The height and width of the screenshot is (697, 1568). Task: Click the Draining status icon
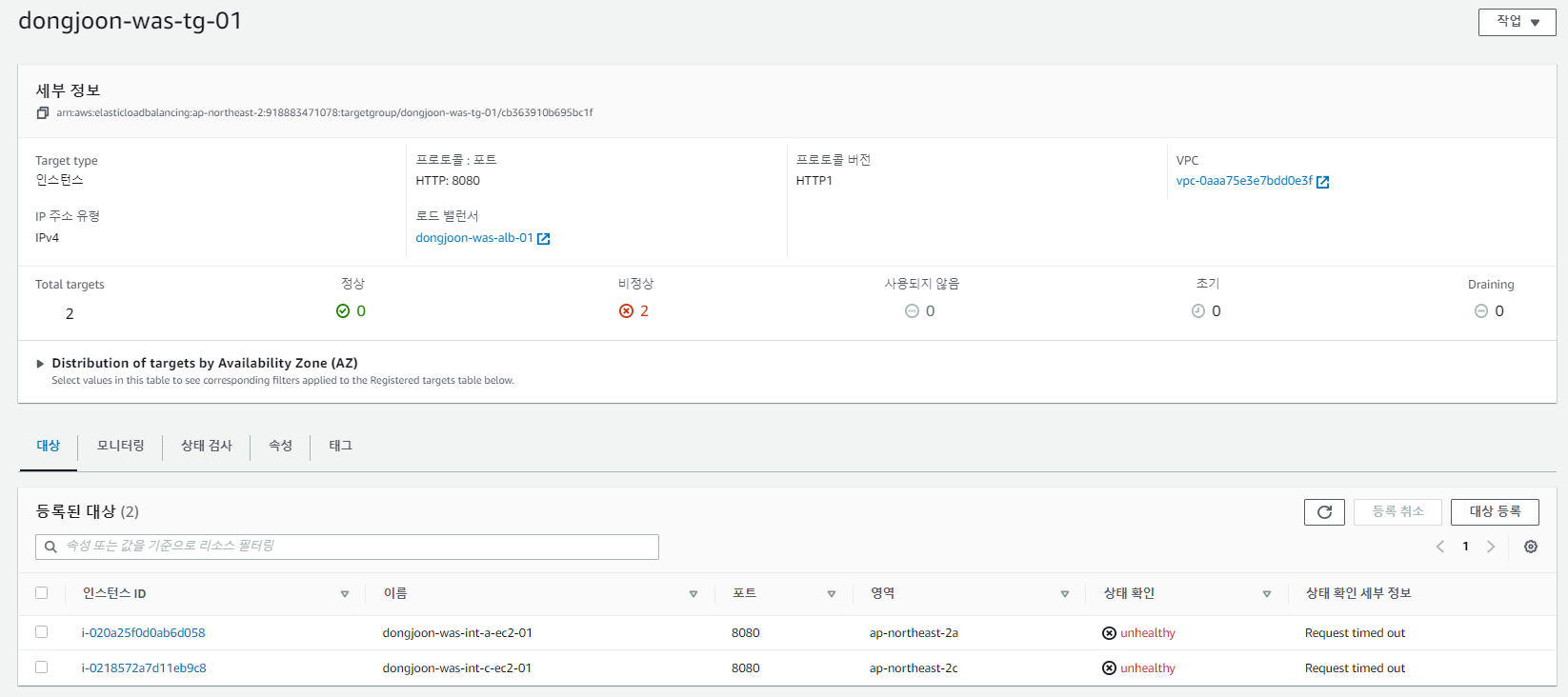click(1481, 311)
